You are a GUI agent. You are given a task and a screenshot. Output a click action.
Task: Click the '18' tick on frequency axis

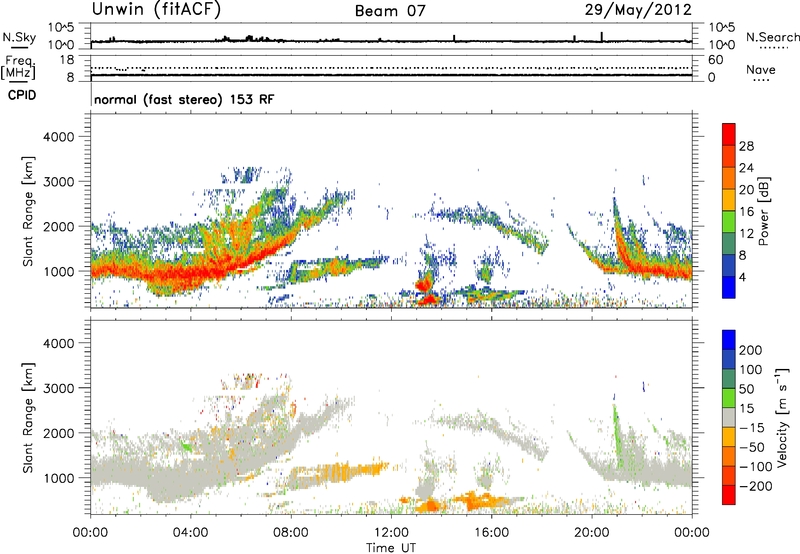coord(67,60)
